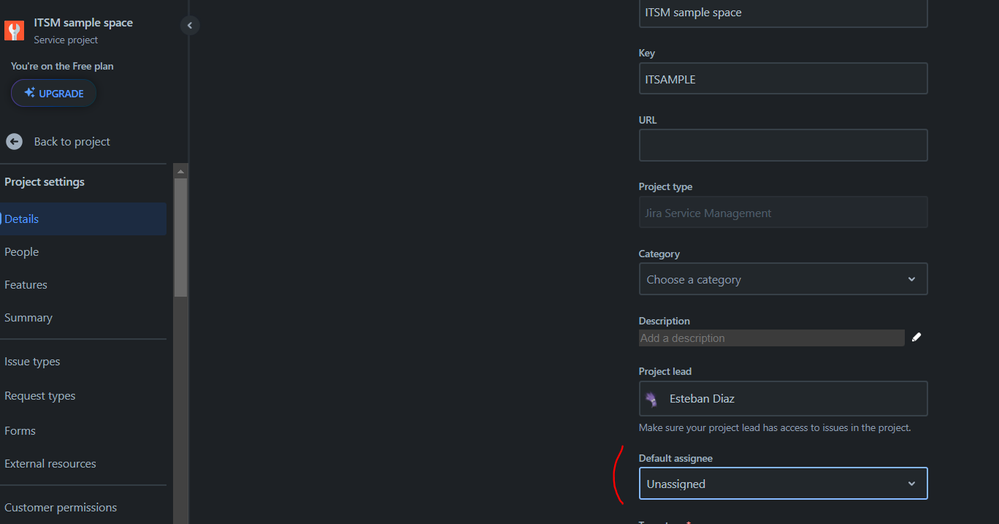The width and height of the screenshot is (999, 524).
Task: Go to Request types in the sidebar
Action: tap(40, 396)
